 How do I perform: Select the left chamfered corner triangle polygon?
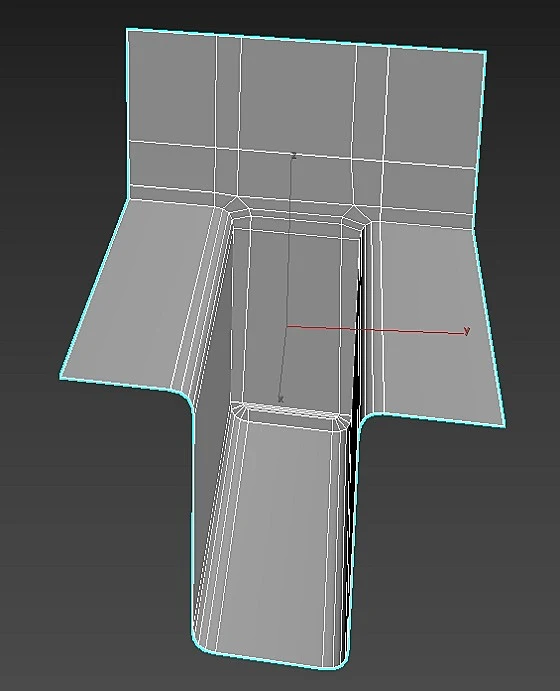click(x=237, y=204)
